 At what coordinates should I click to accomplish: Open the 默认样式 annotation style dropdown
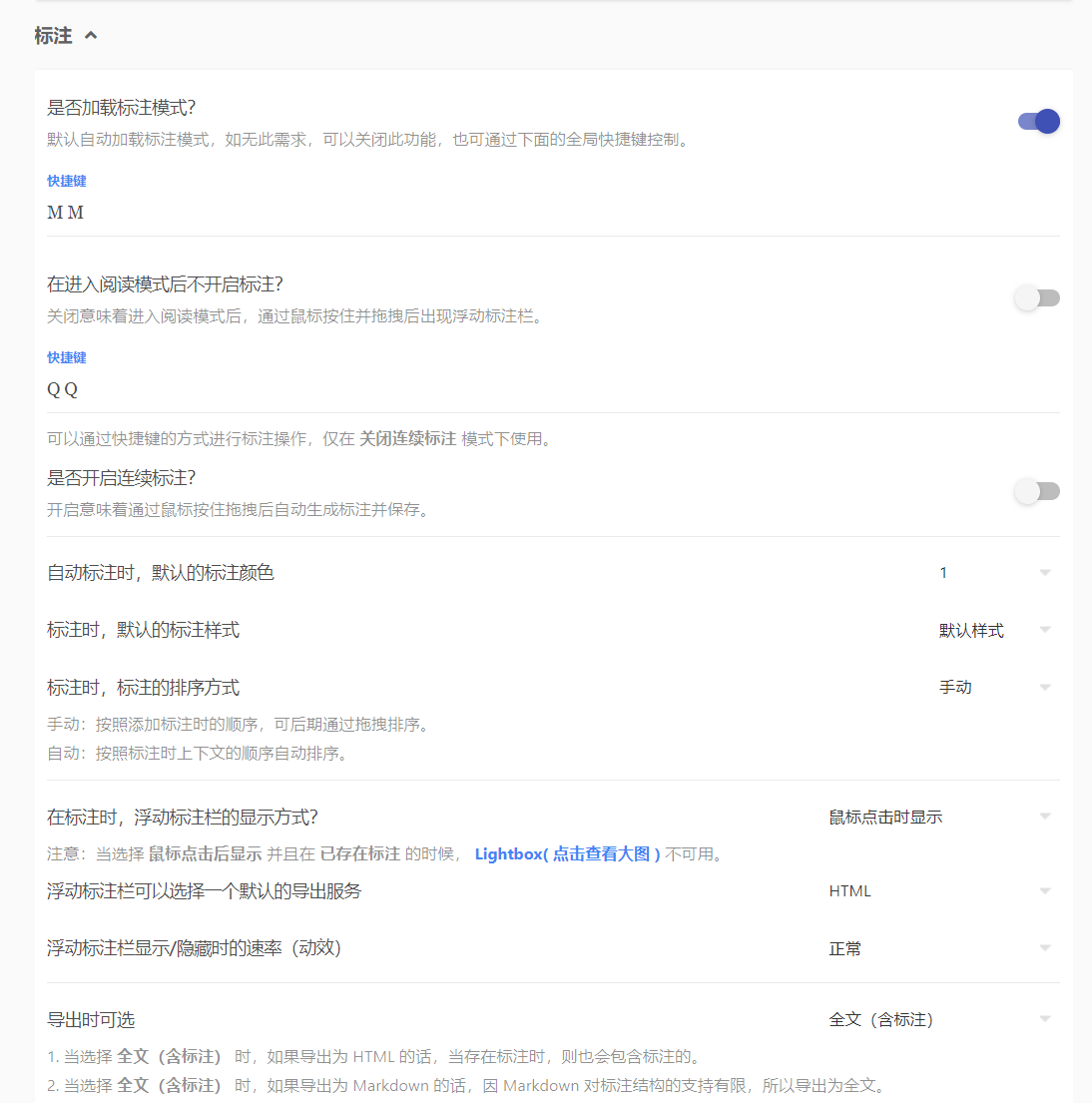pos(995,630)
